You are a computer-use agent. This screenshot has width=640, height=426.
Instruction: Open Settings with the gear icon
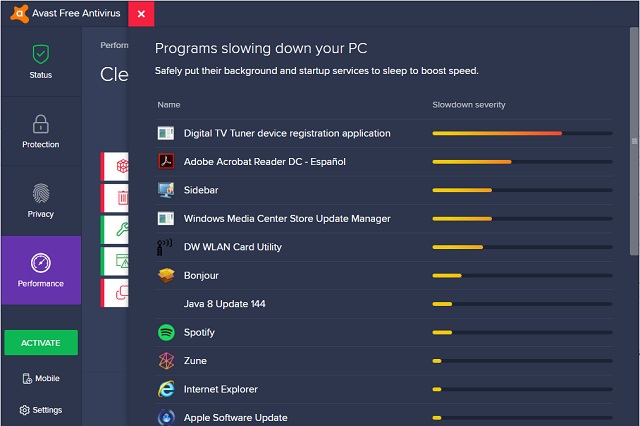tap(41, 410)
